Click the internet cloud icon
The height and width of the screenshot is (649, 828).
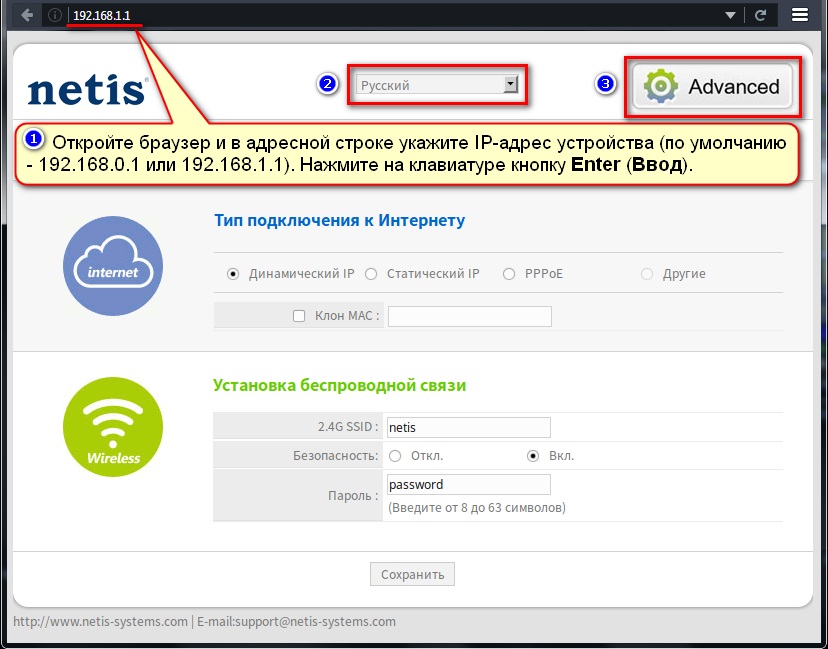113,266
